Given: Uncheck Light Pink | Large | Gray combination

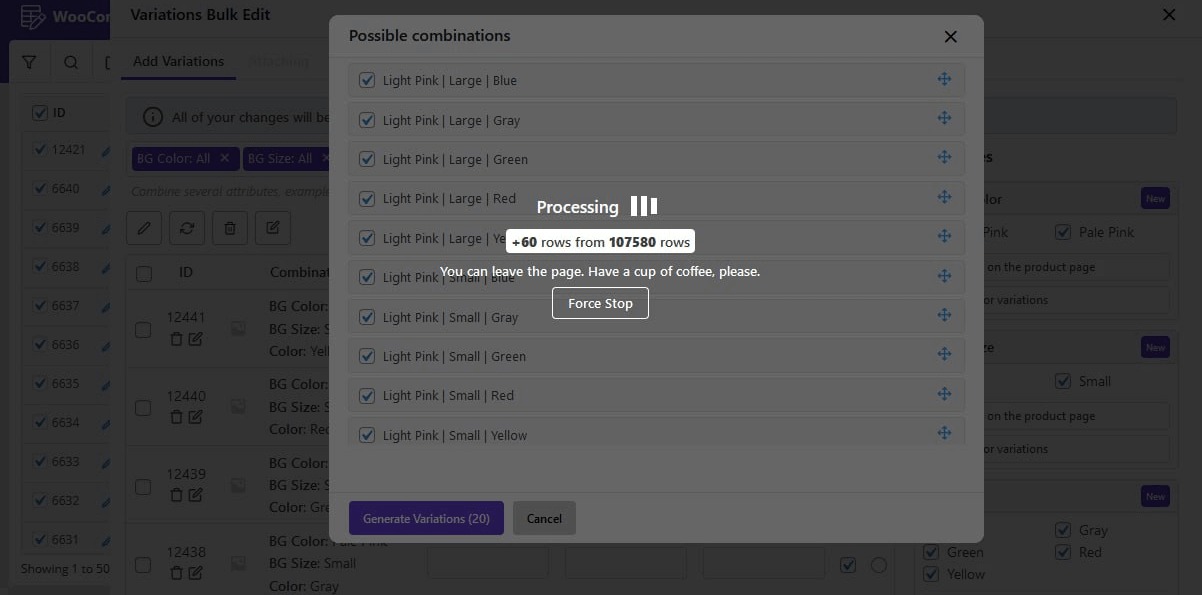Looking at the screenshot, I should click(367, 120).
